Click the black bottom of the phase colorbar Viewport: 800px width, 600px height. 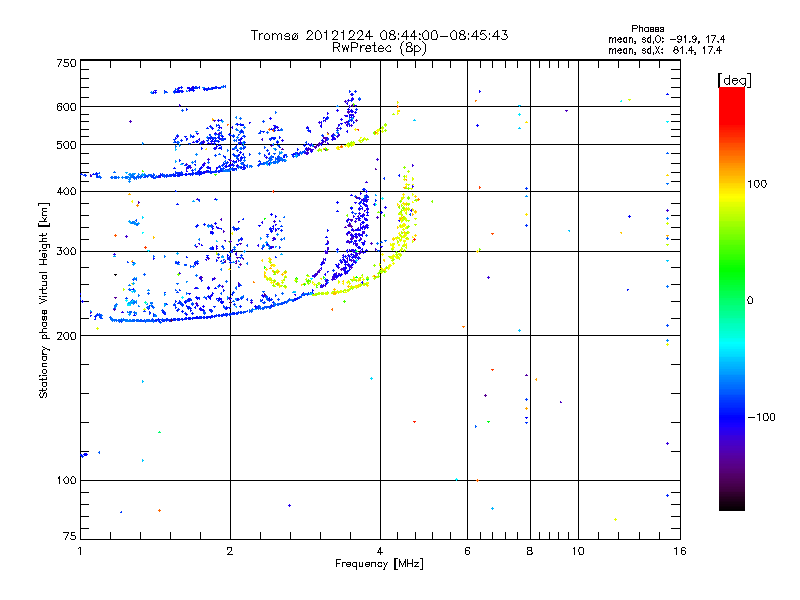click(732, 503)
